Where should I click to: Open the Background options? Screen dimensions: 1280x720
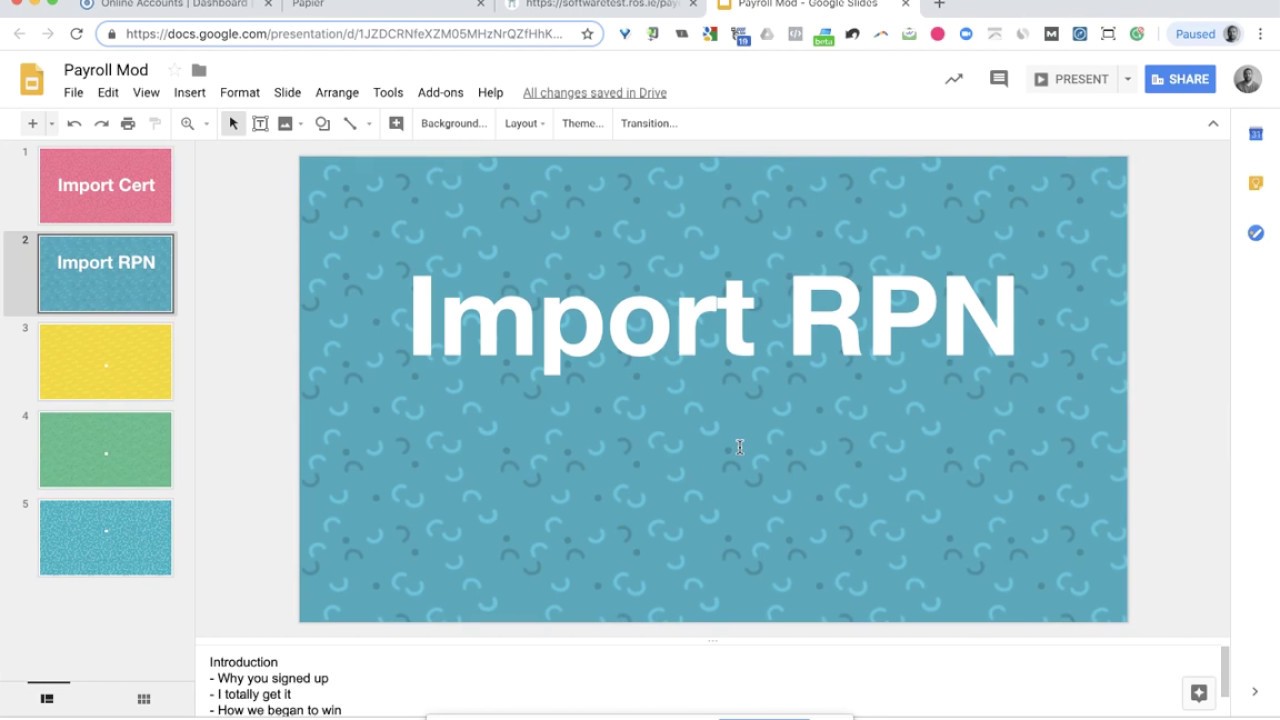[454, 123]
